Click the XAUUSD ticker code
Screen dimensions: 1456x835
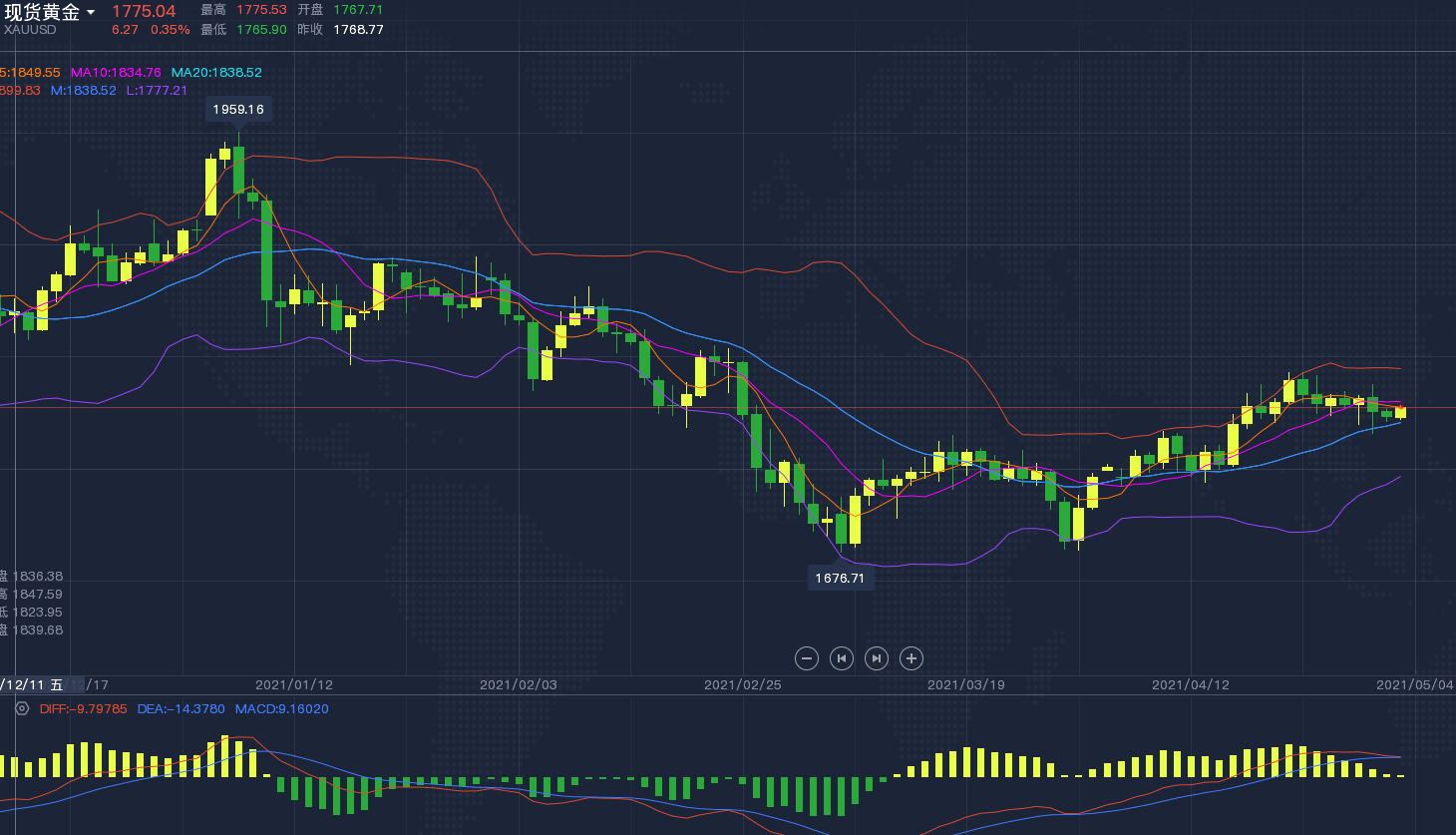coord(30,30)
